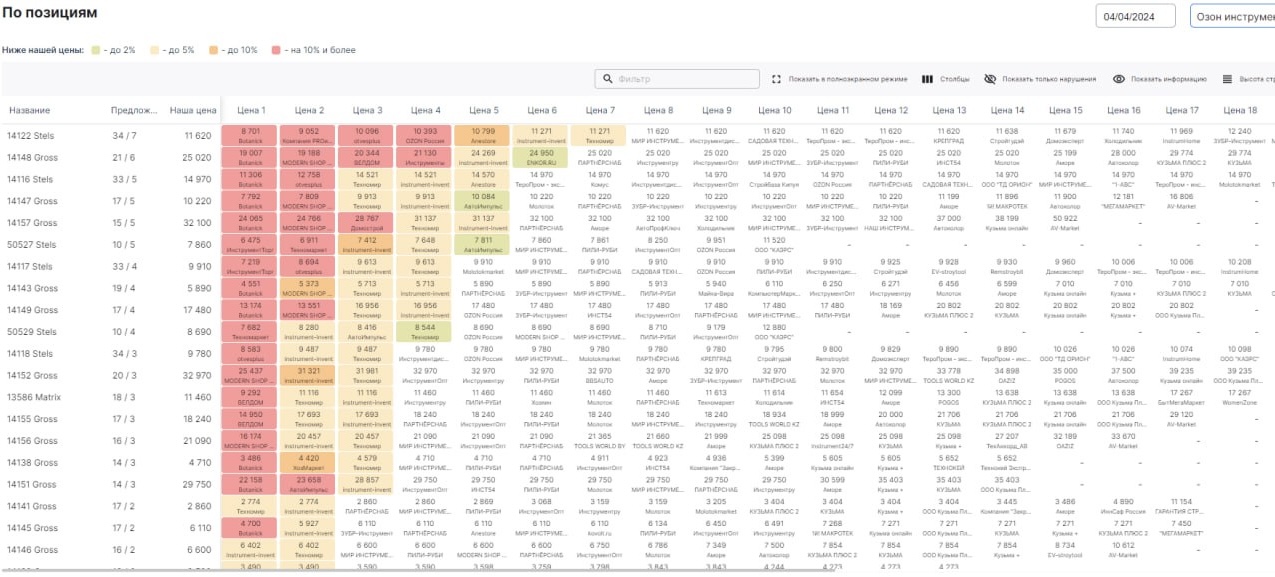The height and width of the screenshot is (577, 1275).
Task: Click the Предлож... column header
Action: point(134,110)
